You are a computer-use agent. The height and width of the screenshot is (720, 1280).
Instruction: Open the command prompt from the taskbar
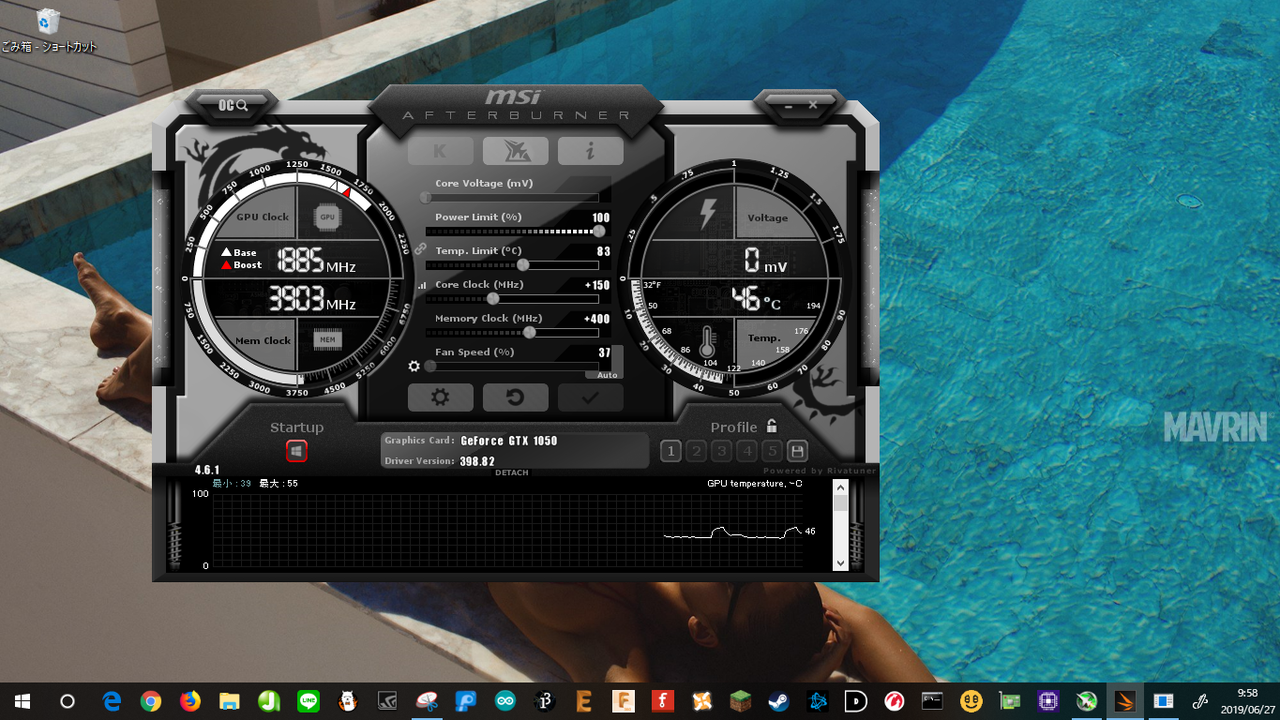point(932,700)
